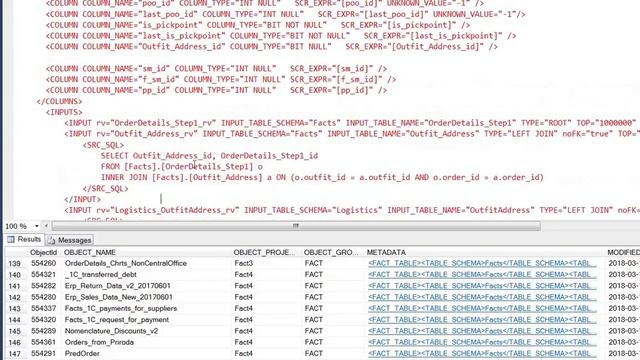Click the horizontal scrollbar thumb in editor
Viewport: 640px width, 360px height.
point(296,226)
